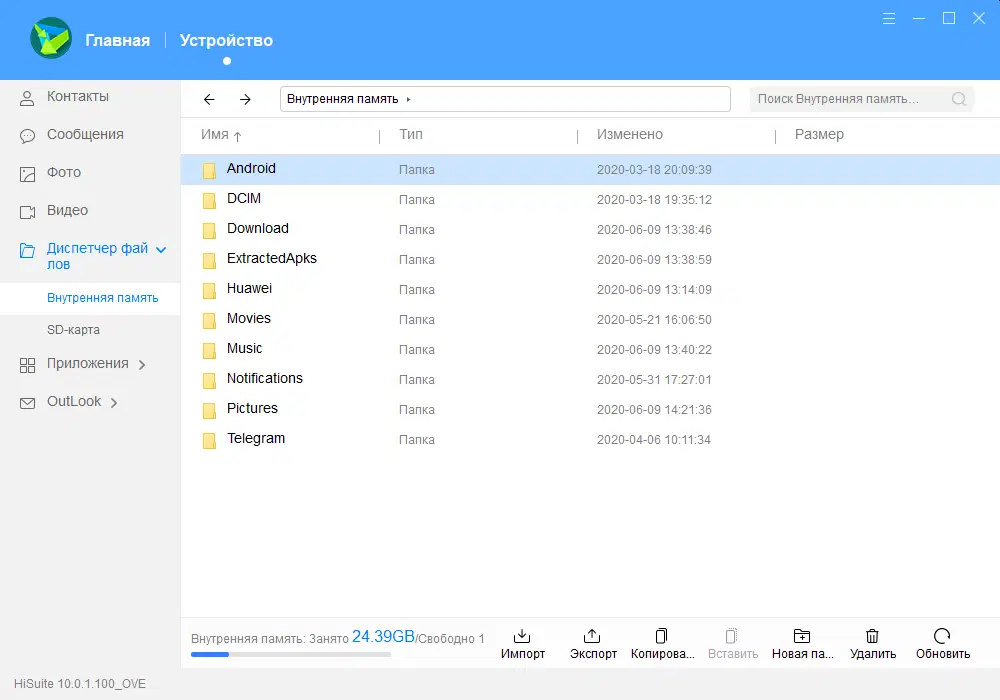Open Фото in the sidebar

tap(64, 172)
